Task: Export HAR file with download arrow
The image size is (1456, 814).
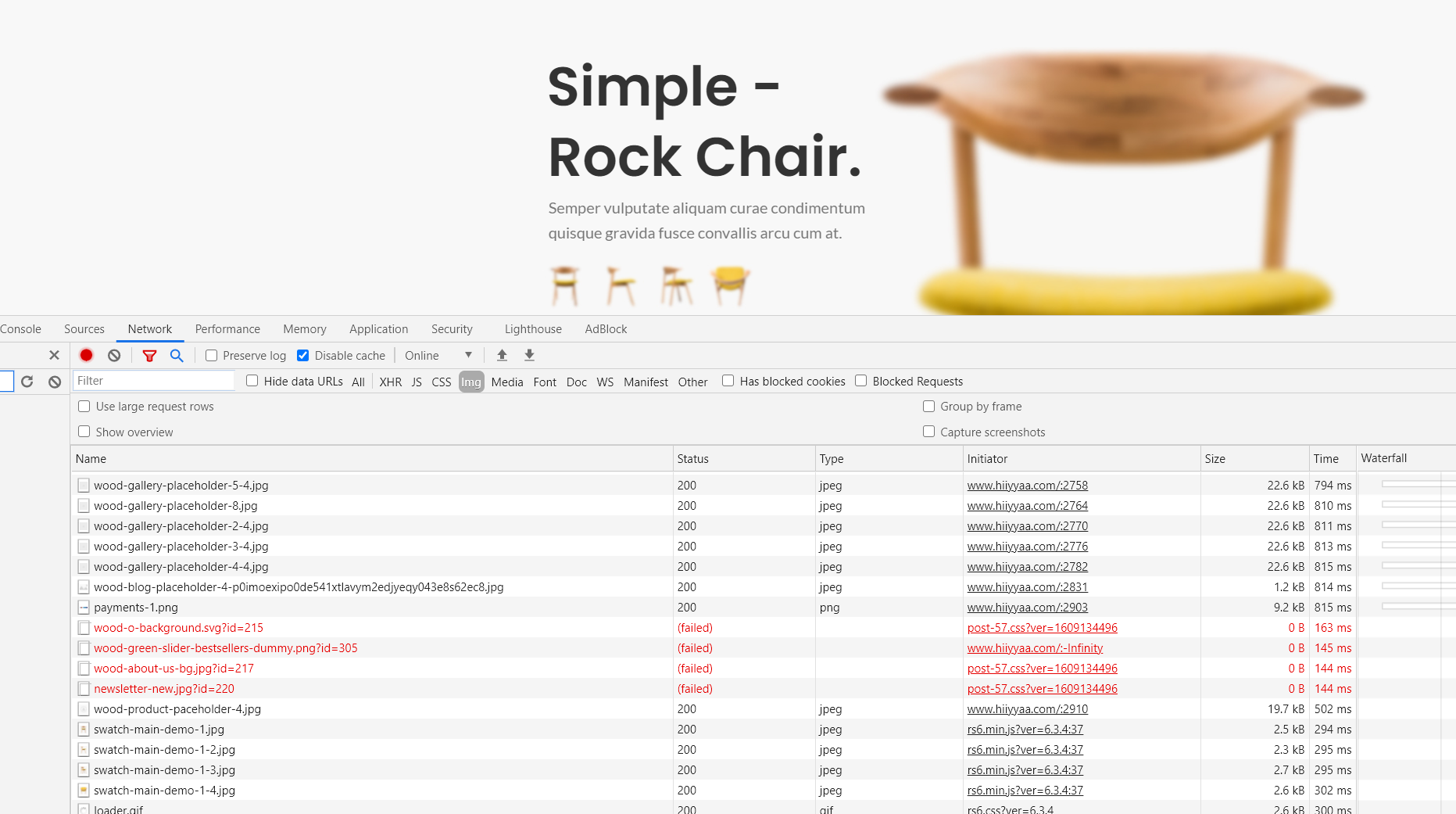Action: pos(529,355)
